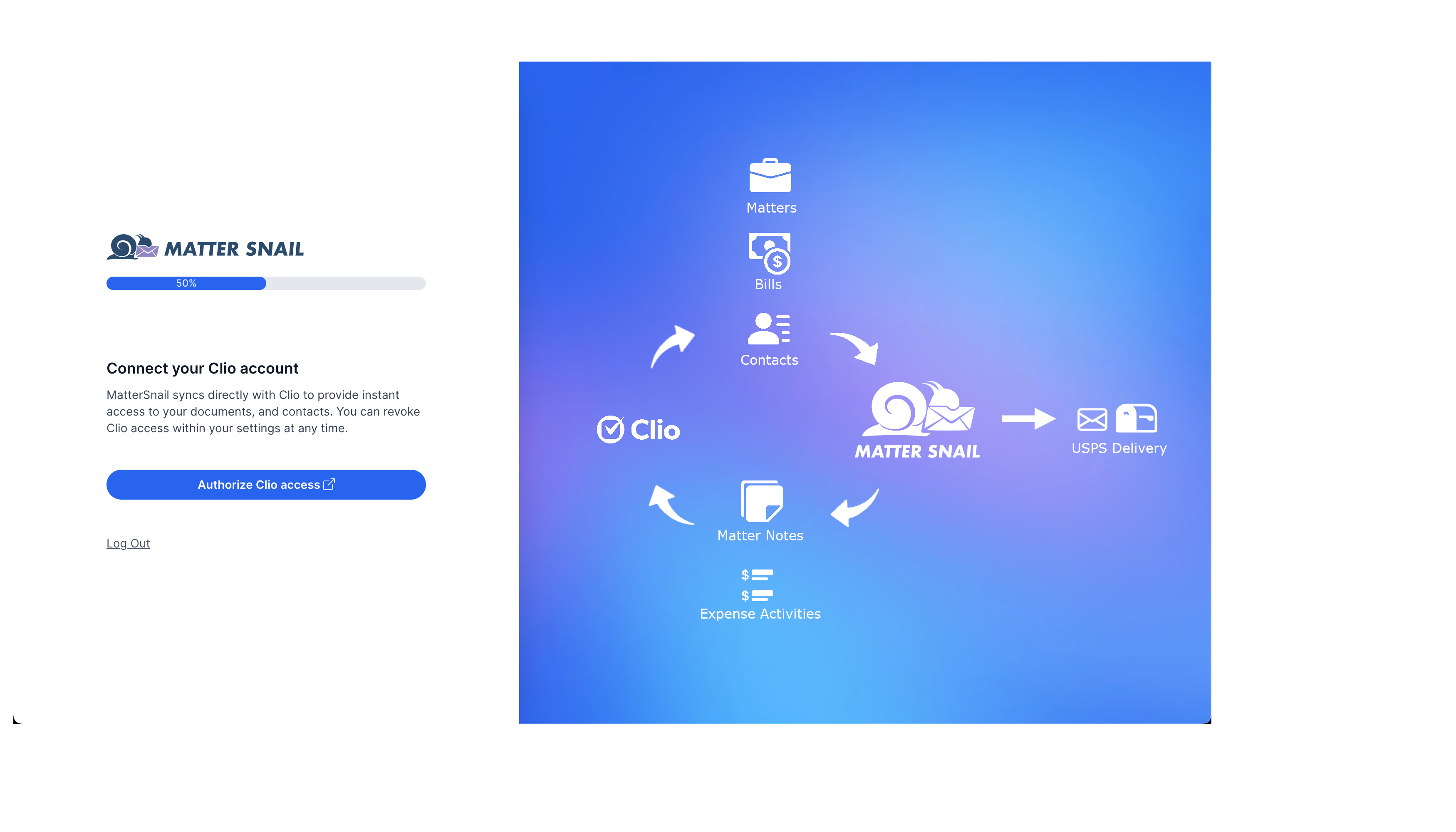Click the curved arrow above Clio logo
Viewport: 1456px width, 832px height.
672,346
